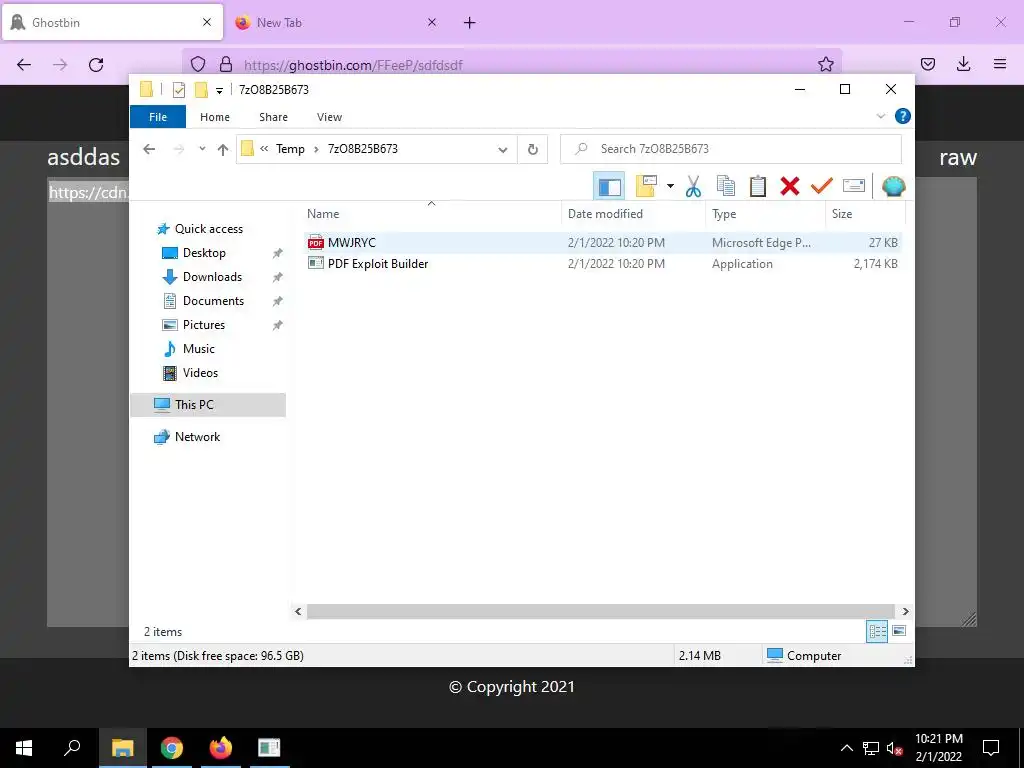Open Firefox application hamburger menu
Screen dimensions: 1024x768
1000,64
